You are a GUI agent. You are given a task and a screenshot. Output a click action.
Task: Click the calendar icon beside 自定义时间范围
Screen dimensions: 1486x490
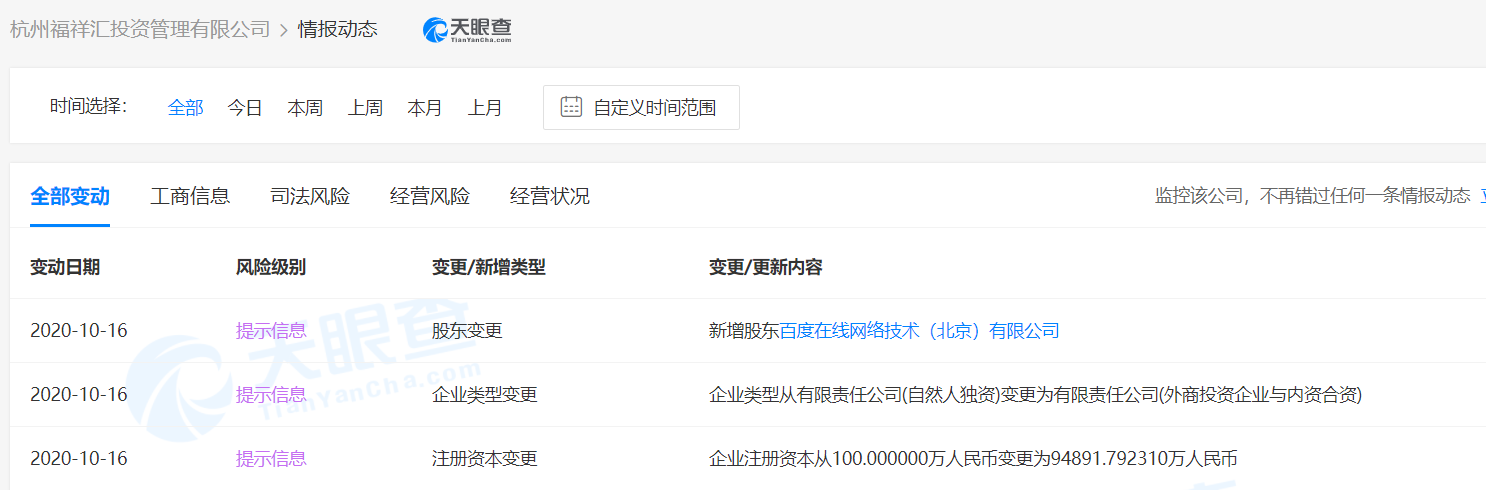point(571,108)
